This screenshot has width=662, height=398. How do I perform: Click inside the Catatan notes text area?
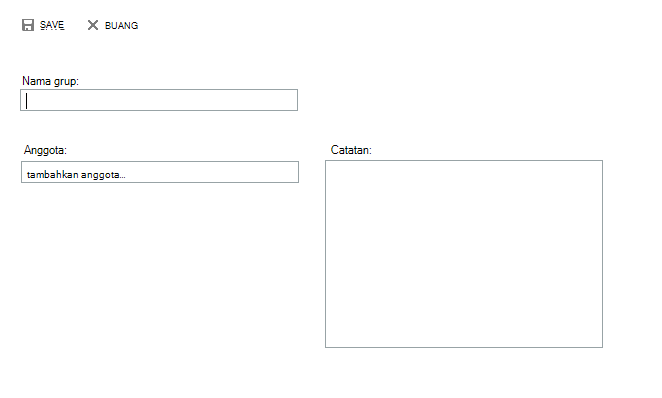pos(464,254)
